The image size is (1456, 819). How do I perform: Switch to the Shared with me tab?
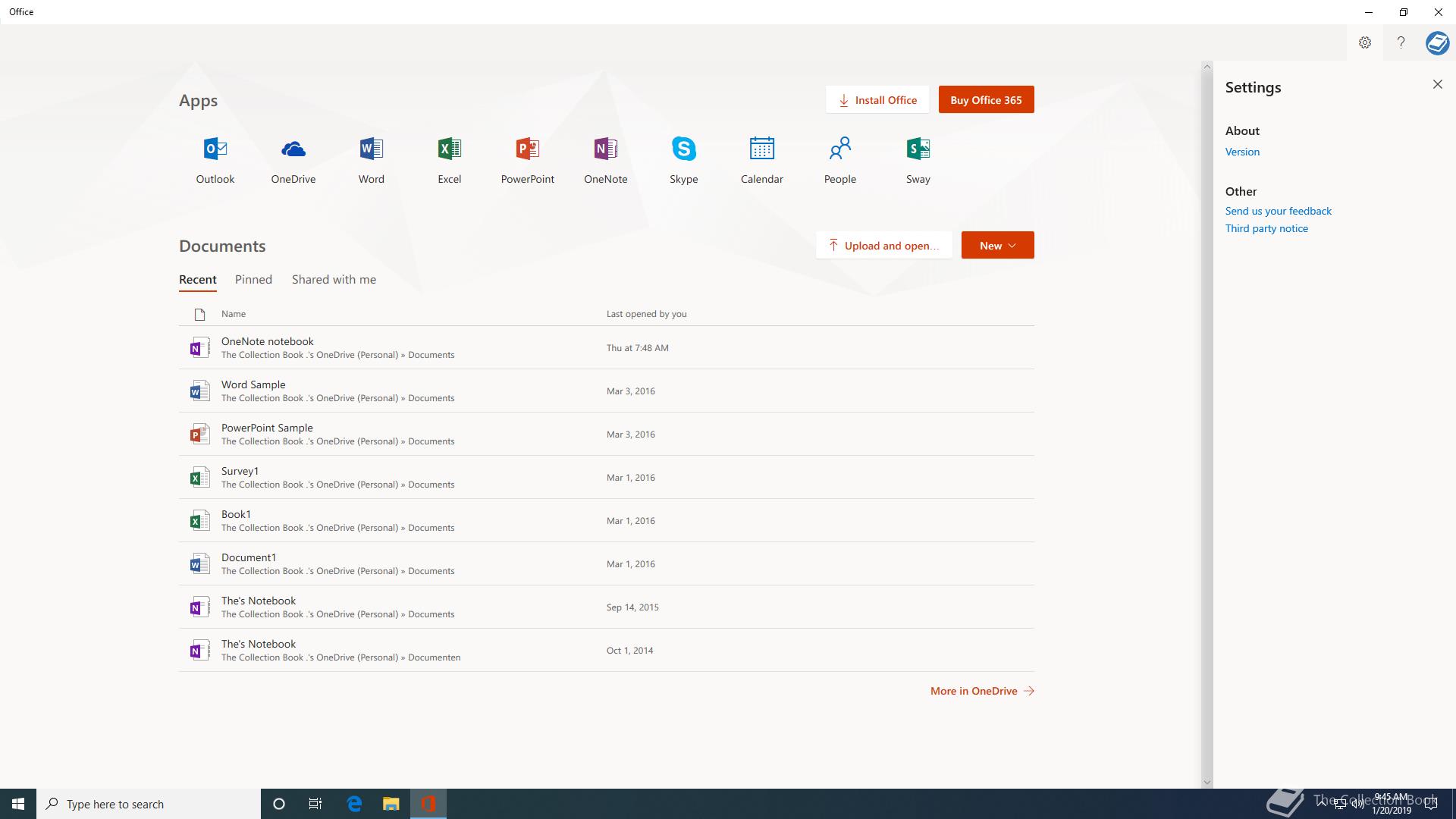[x=334, y=279]
